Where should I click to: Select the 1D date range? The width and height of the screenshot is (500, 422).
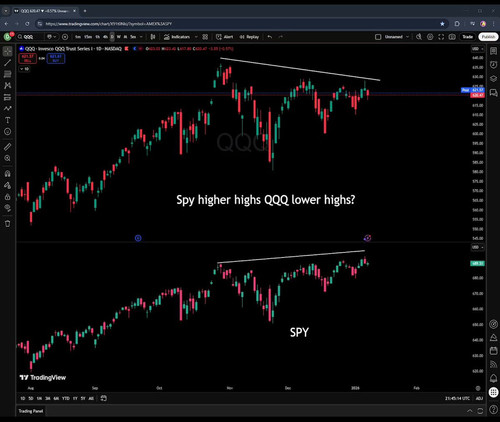[23, 398]
